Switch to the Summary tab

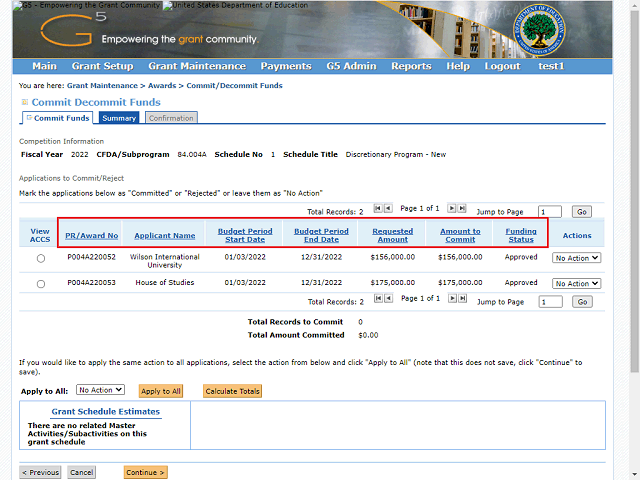pos(119,118)
